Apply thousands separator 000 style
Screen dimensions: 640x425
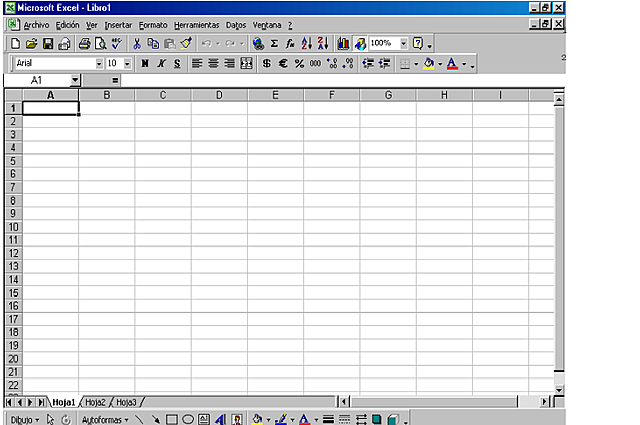tap(315, 63)
